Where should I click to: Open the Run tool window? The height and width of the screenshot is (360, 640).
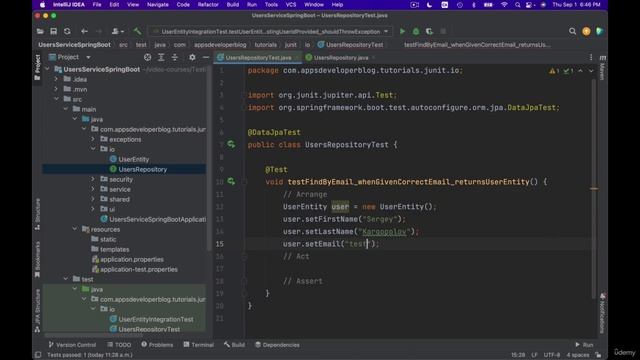coord(584,345)
